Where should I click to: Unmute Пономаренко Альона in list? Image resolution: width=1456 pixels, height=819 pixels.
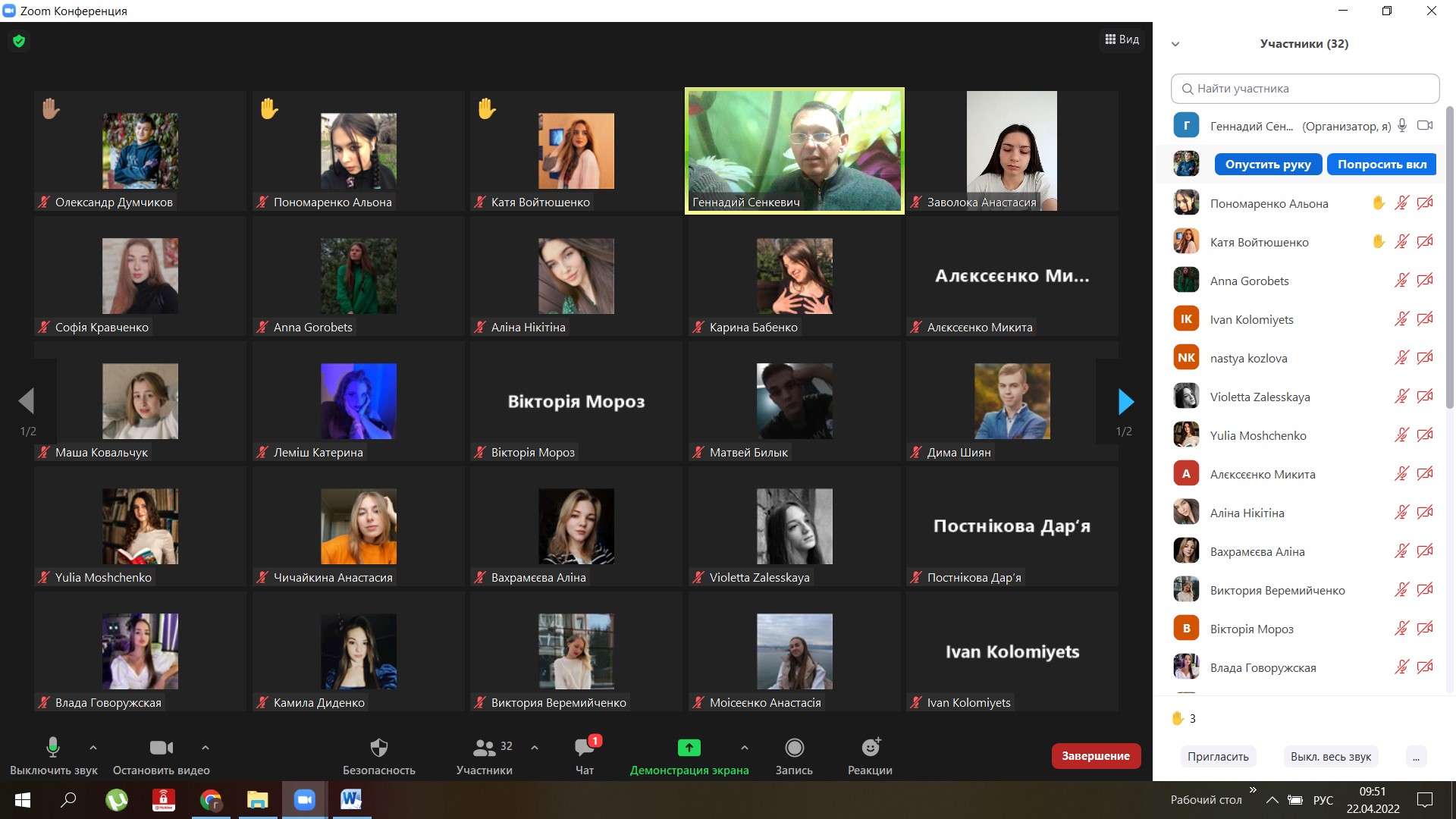coord(1402,203)
